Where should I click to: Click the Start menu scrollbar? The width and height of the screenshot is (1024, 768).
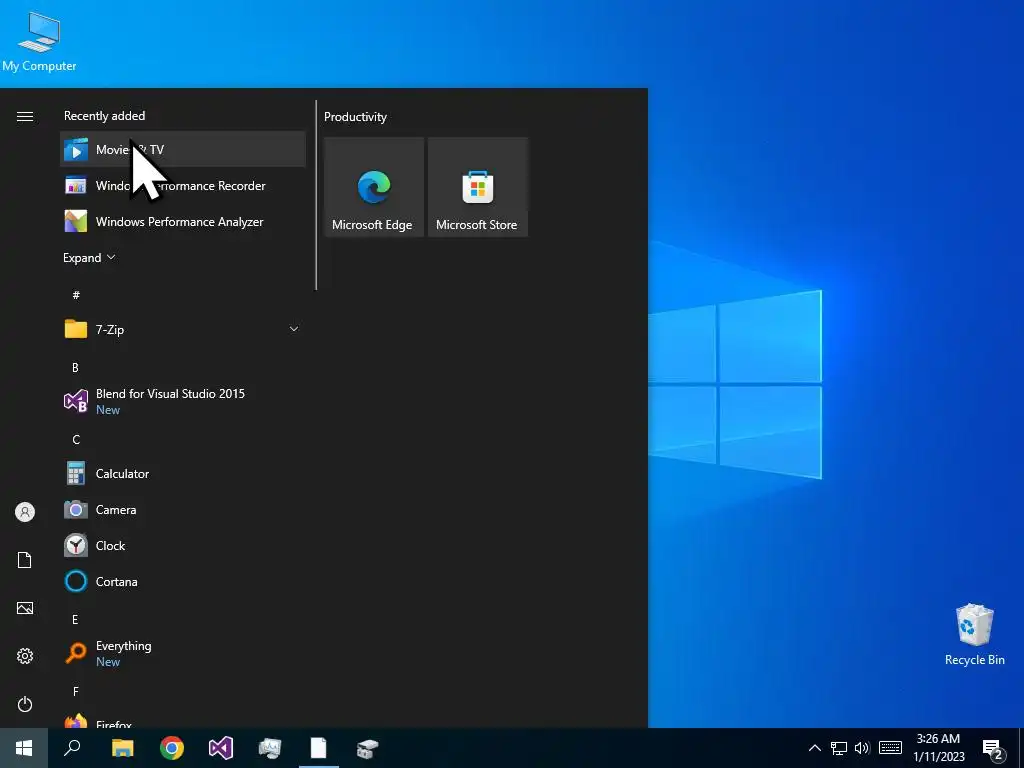(x=316, y=195)
